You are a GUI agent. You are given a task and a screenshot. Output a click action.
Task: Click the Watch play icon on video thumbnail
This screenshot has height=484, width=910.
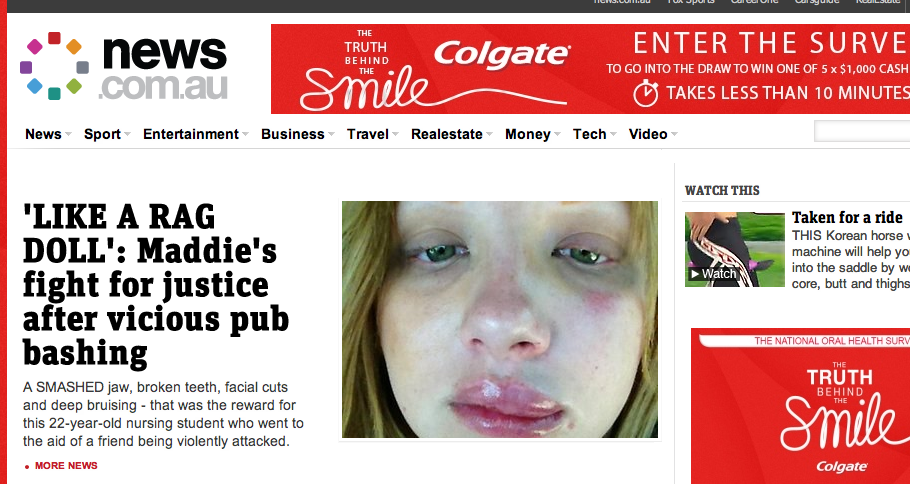click(694, 274)
